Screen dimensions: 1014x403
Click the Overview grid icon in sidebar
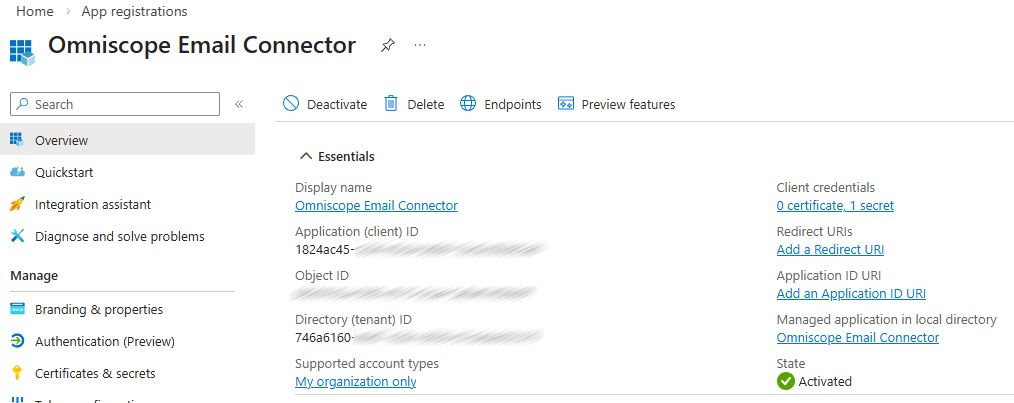tap(17, 140)
